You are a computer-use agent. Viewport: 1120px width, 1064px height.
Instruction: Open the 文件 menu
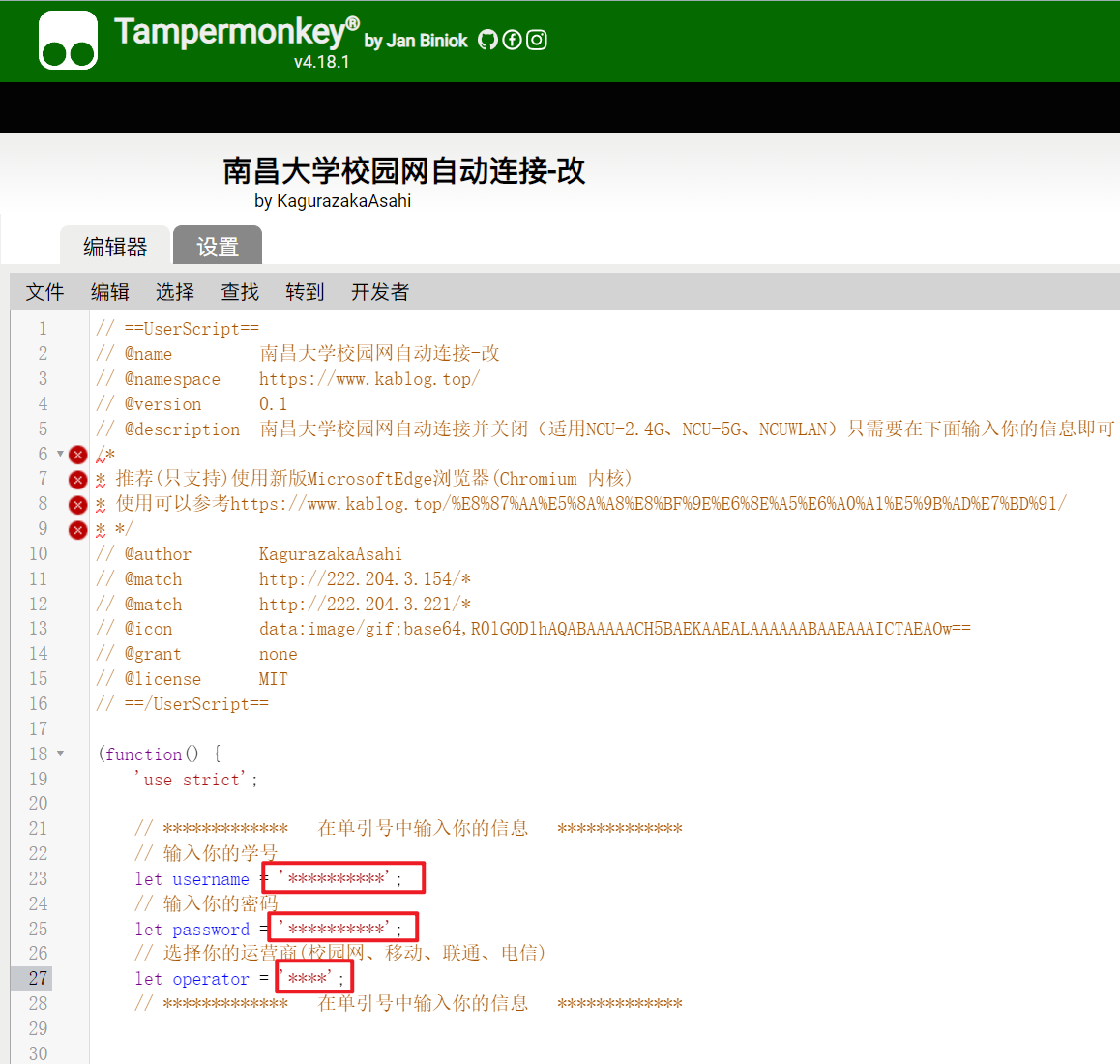pyautogui.click(x=44, y=292)
